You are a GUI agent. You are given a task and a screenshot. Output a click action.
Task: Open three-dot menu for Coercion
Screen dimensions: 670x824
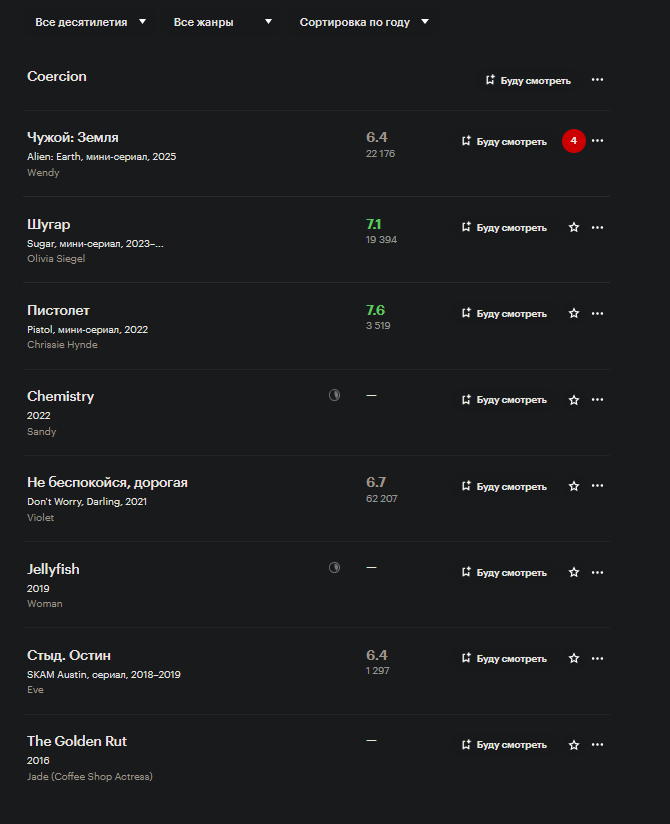[x=597, y=80]
